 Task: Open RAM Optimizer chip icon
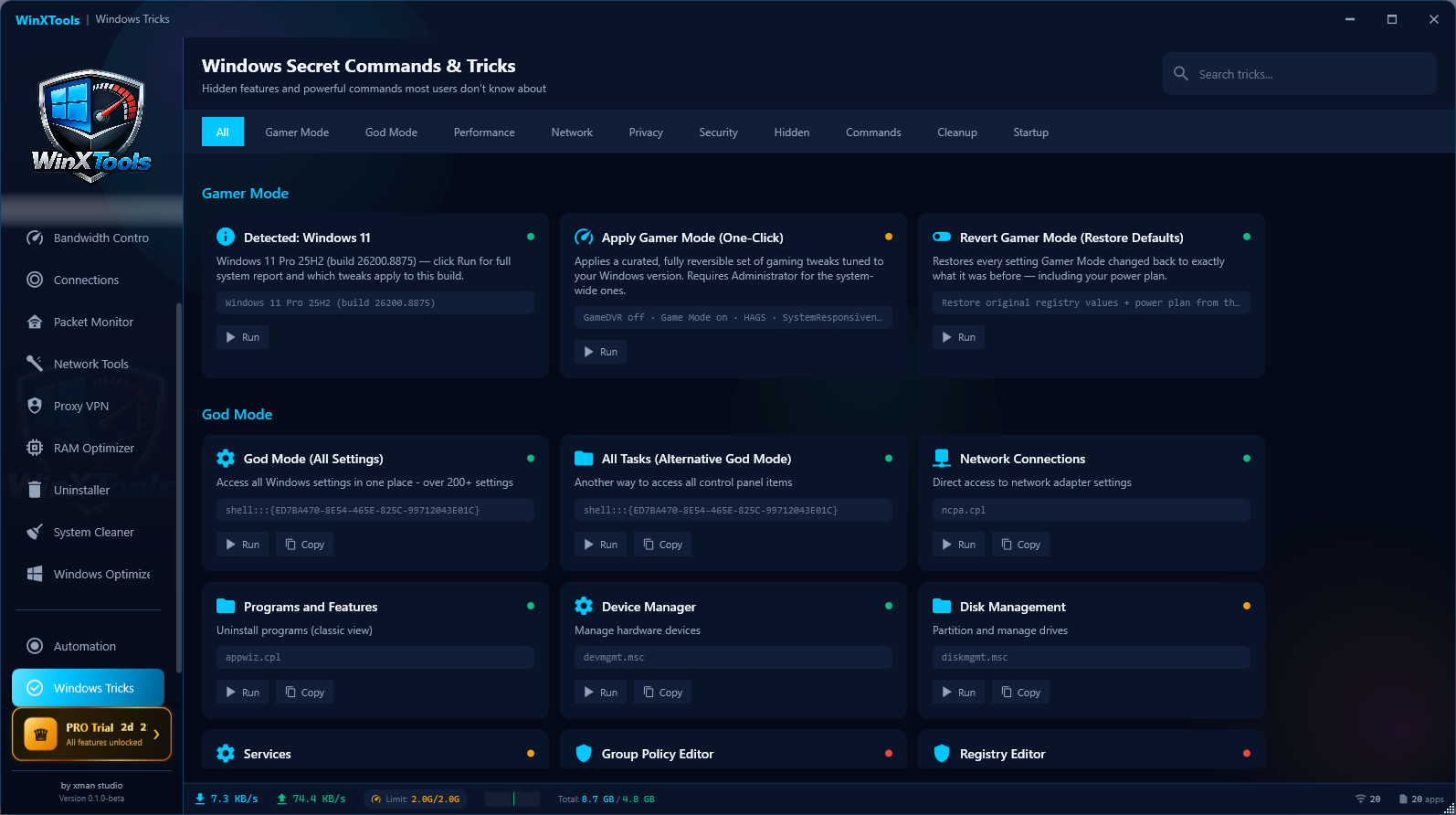pyautogui.click(x=35, y=448)
